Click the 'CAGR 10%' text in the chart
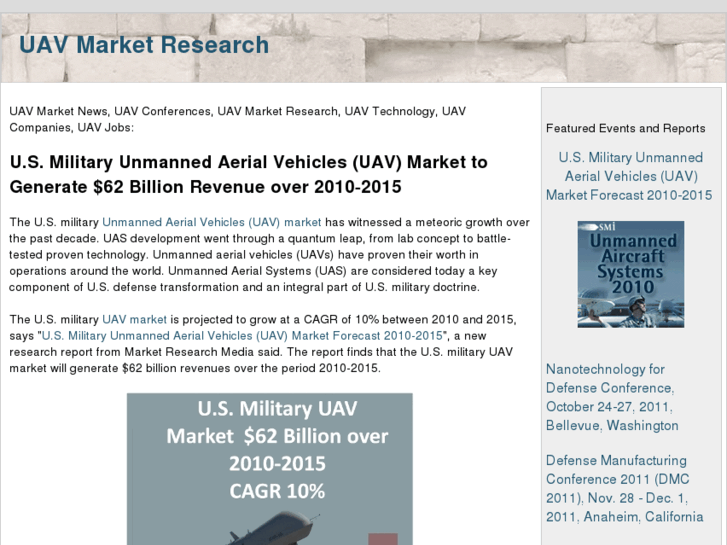Screen dimensions: 727x545 (277, 491)
